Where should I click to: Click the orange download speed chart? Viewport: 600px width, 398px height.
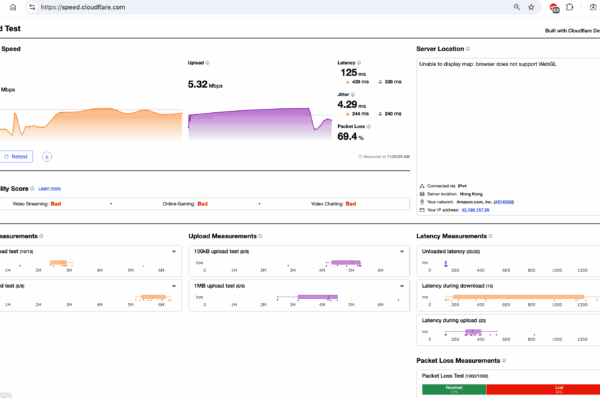(x=91, y=124)
